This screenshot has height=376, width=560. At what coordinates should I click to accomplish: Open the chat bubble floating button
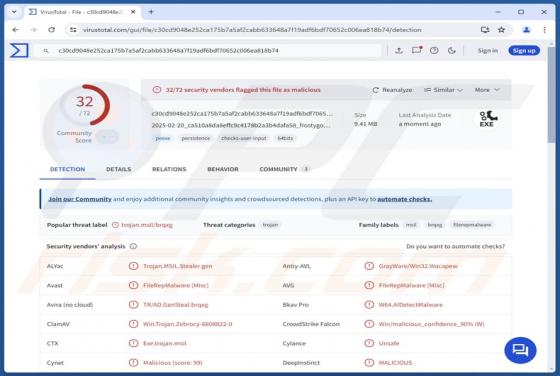520,350
